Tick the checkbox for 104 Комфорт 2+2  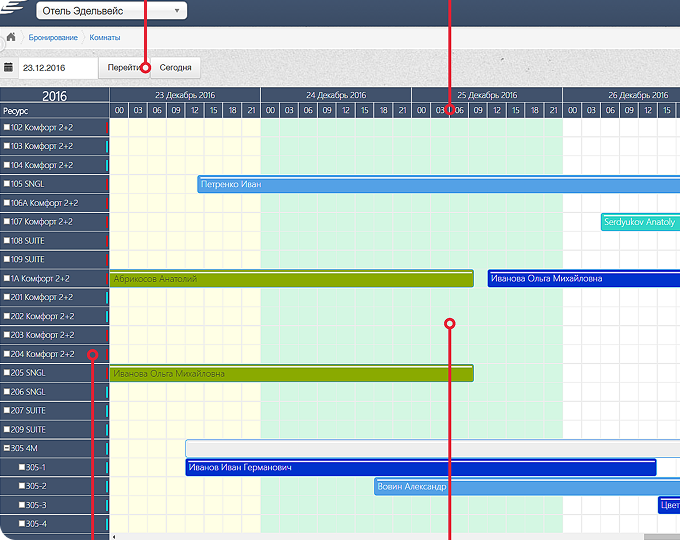7,165
